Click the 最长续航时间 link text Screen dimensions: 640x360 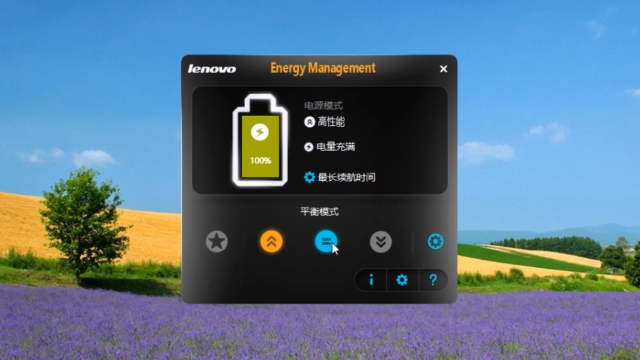[x=347, y=177]
